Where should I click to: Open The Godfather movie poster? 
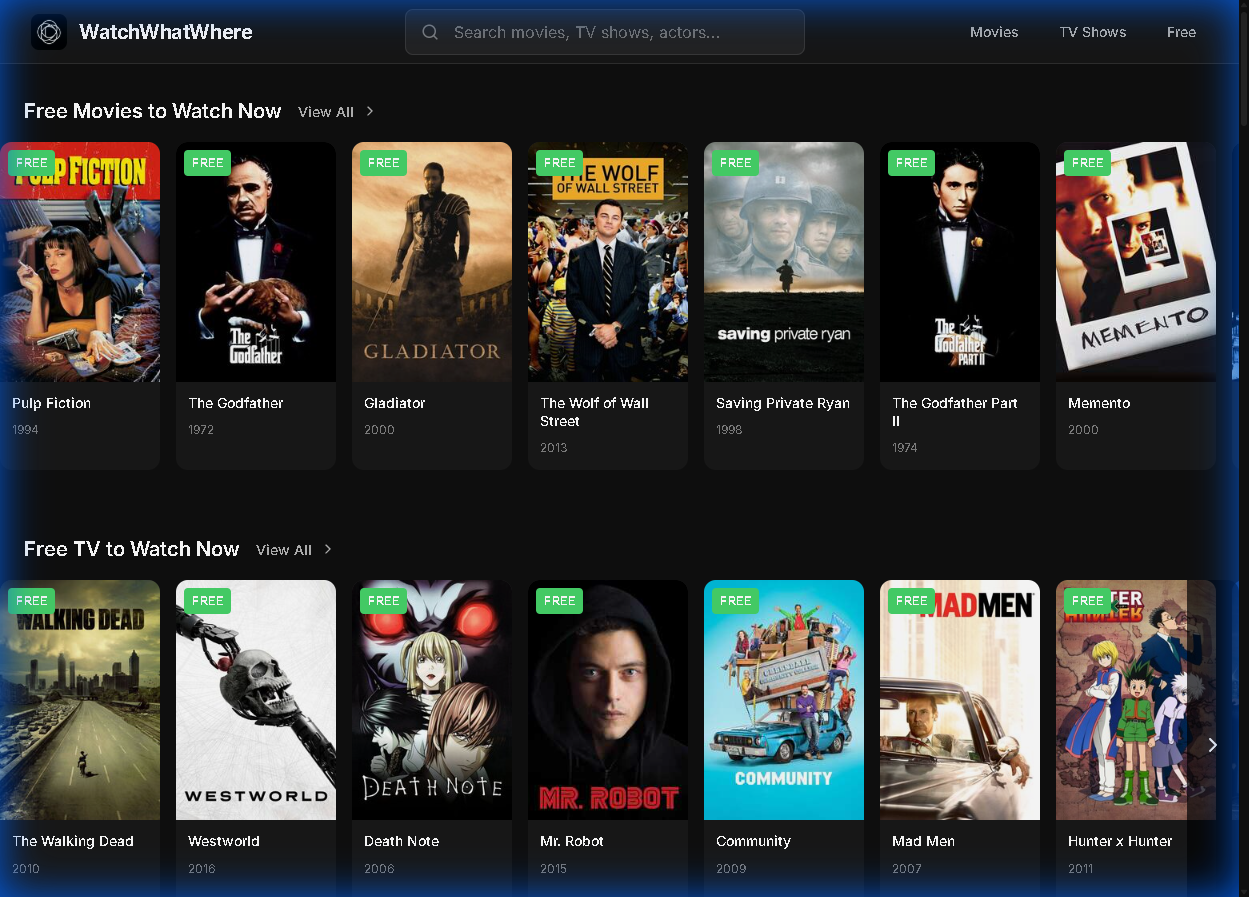click(x=255, y=261)
